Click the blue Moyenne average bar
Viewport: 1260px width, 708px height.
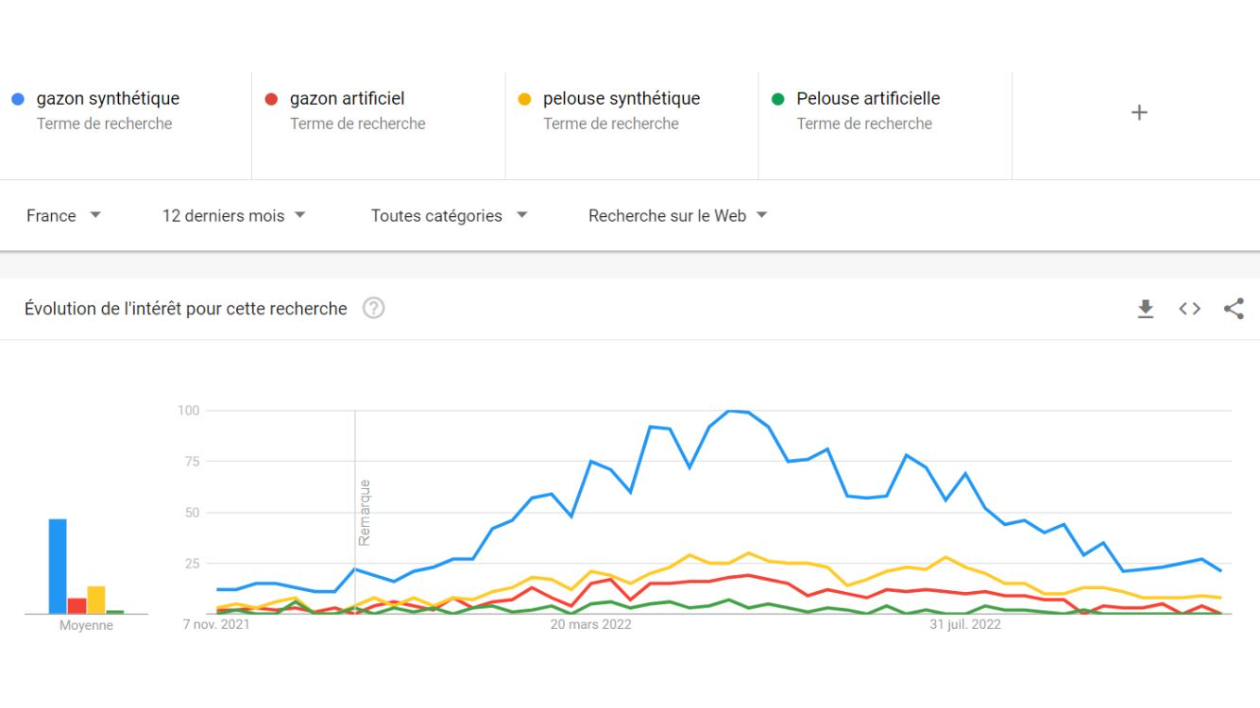pos(58,566)
